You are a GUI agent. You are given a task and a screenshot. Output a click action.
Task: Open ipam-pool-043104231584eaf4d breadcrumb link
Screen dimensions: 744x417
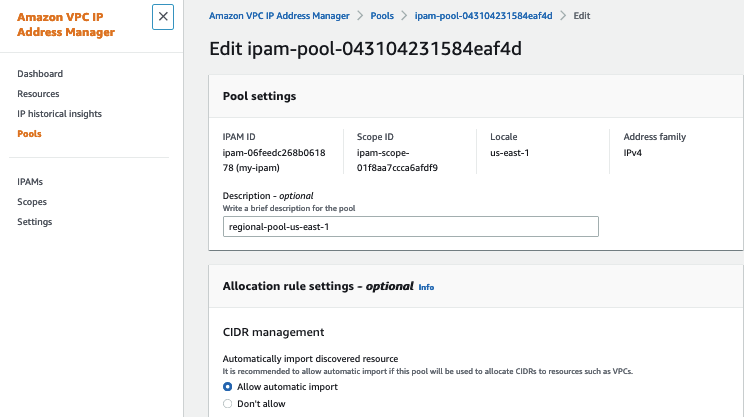click(484, 16)
